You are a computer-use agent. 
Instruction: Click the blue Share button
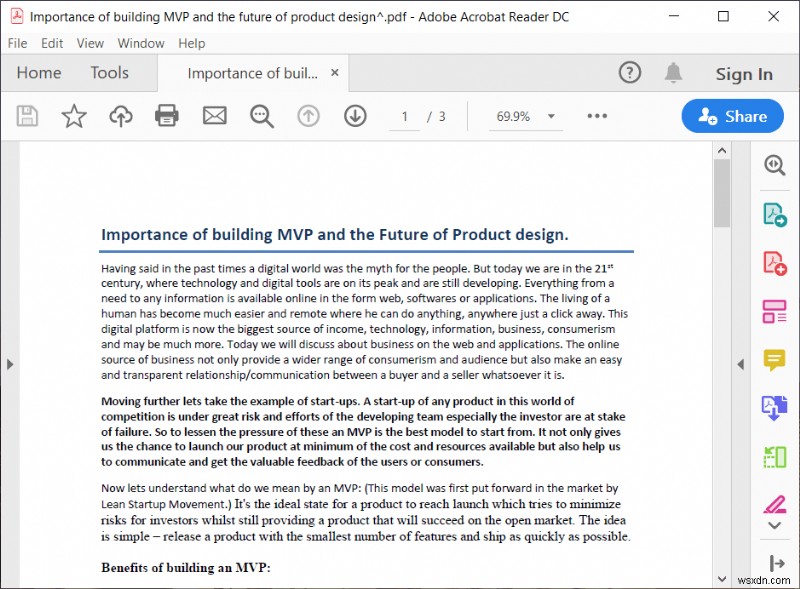(732, 116)
